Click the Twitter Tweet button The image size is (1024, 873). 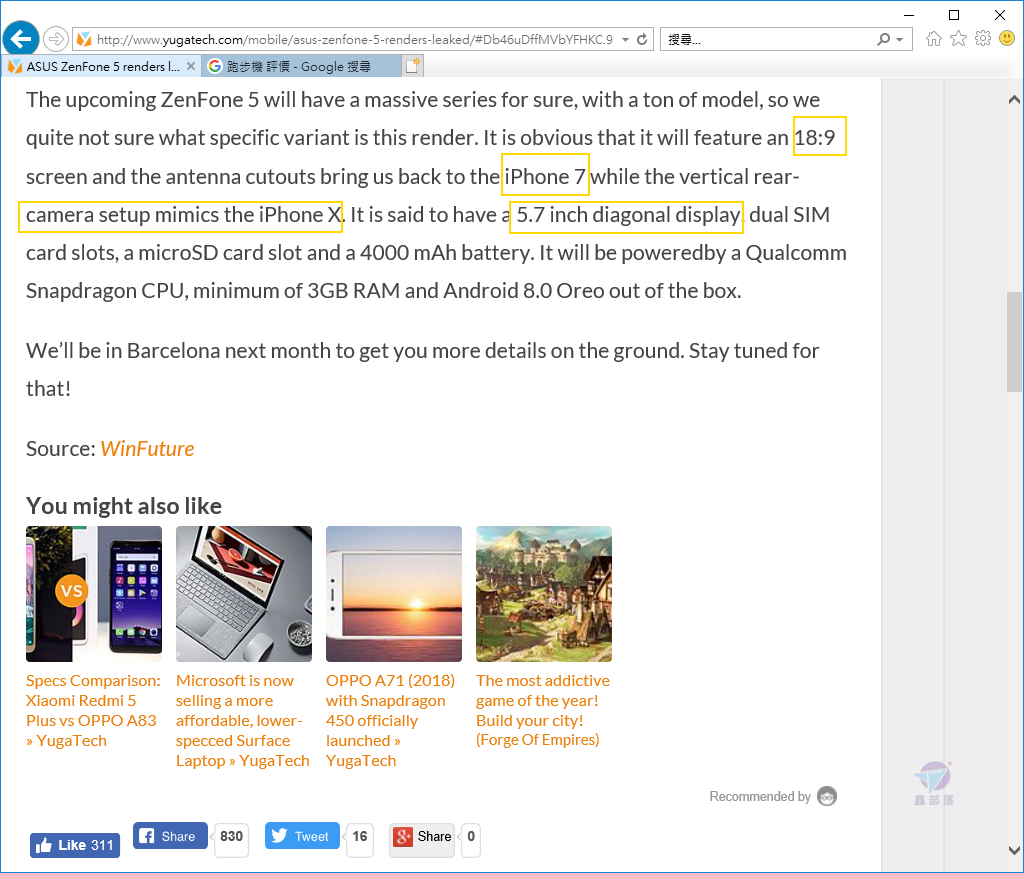click(x=302, y=836)
